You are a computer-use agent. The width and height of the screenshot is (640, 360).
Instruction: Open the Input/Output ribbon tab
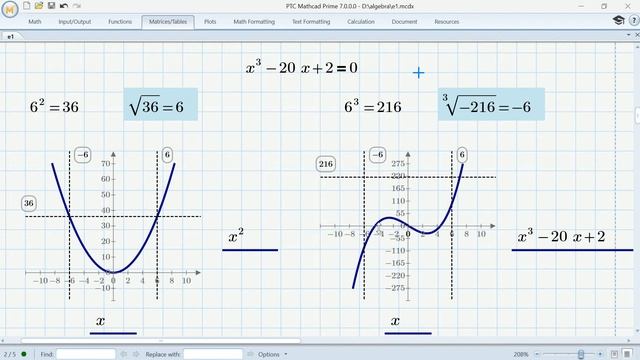click(x=75, y=22)
